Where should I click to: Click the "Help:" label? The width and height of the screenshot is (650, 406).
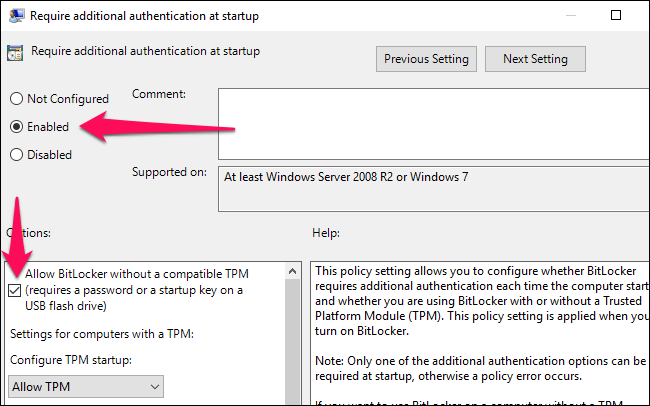pyautogui.click(x=327, y=233)
